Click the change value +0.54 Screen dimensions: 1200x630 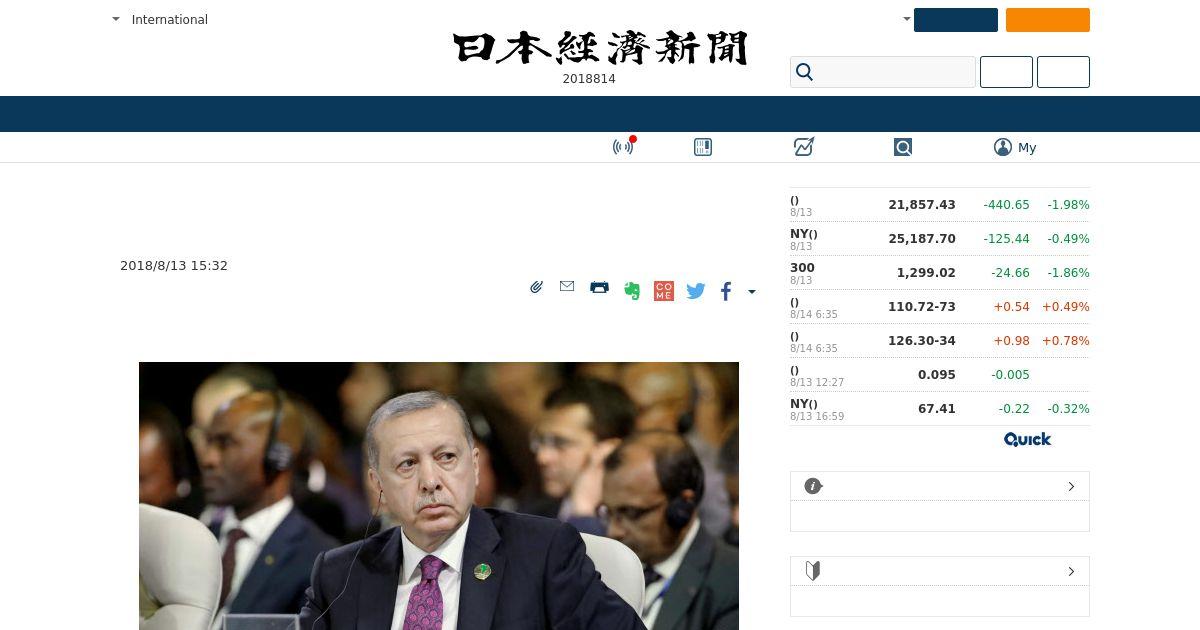(x=1011, y=307)
